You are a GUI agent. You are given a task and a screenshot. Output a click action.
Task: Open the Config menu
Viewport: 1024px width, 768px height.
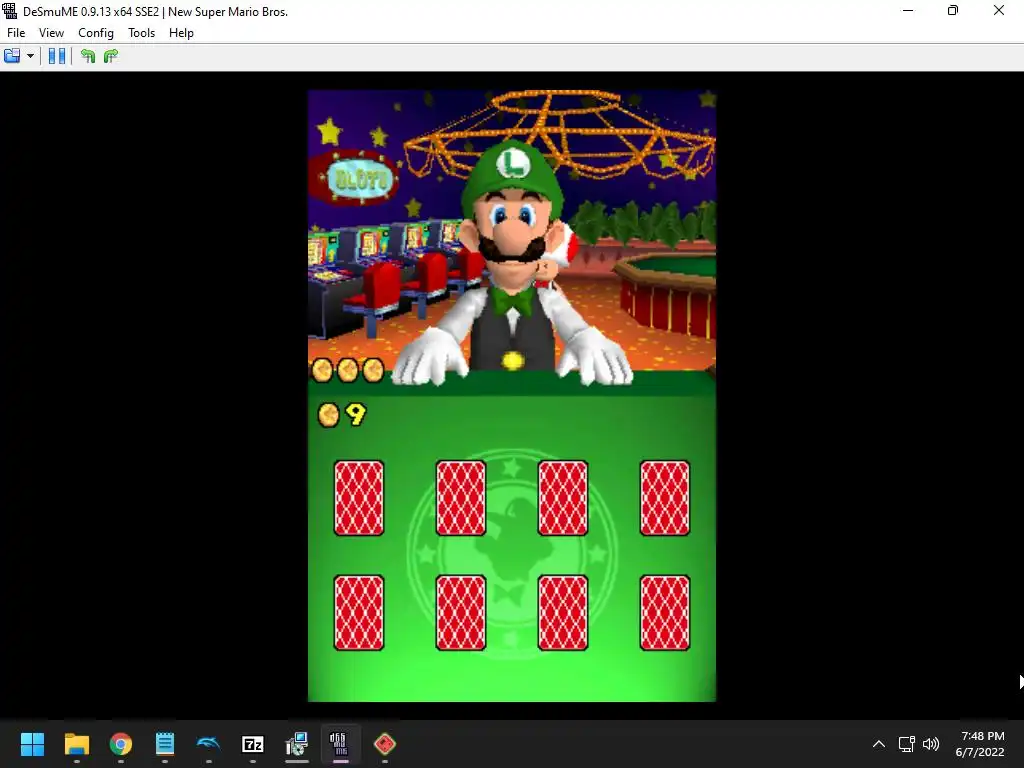[x=95, y=33]
